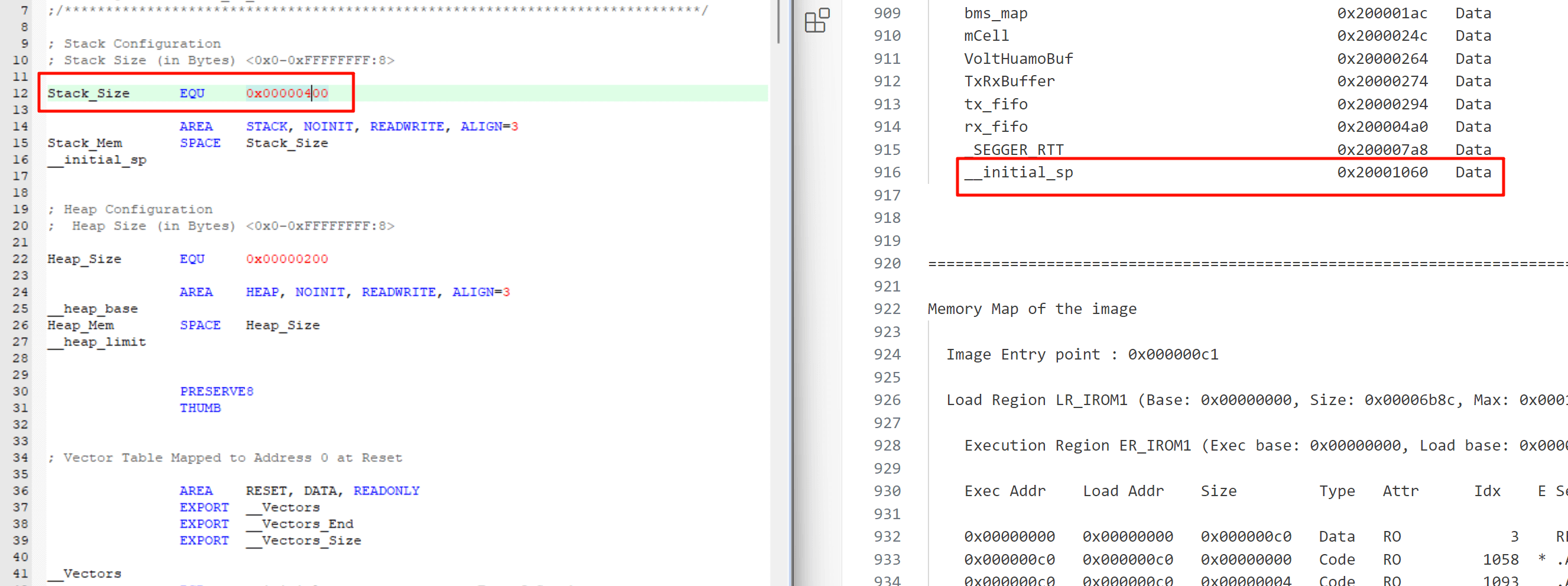
Task: Click the 'Memory Map of the image' heading
Action: [x=1032, y=309]
